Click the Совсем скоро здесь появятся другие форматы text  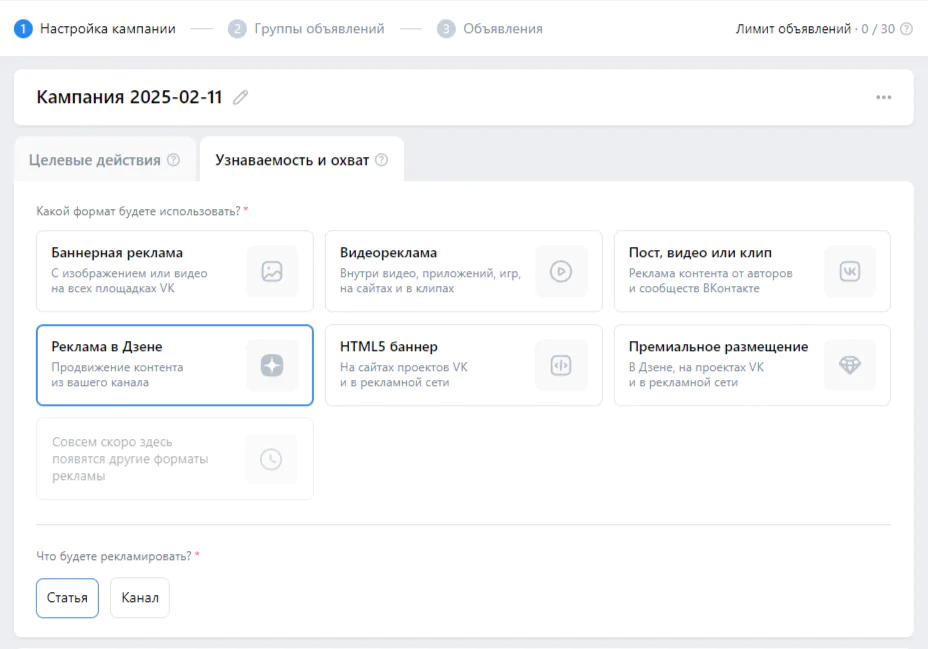pos(130,459)
